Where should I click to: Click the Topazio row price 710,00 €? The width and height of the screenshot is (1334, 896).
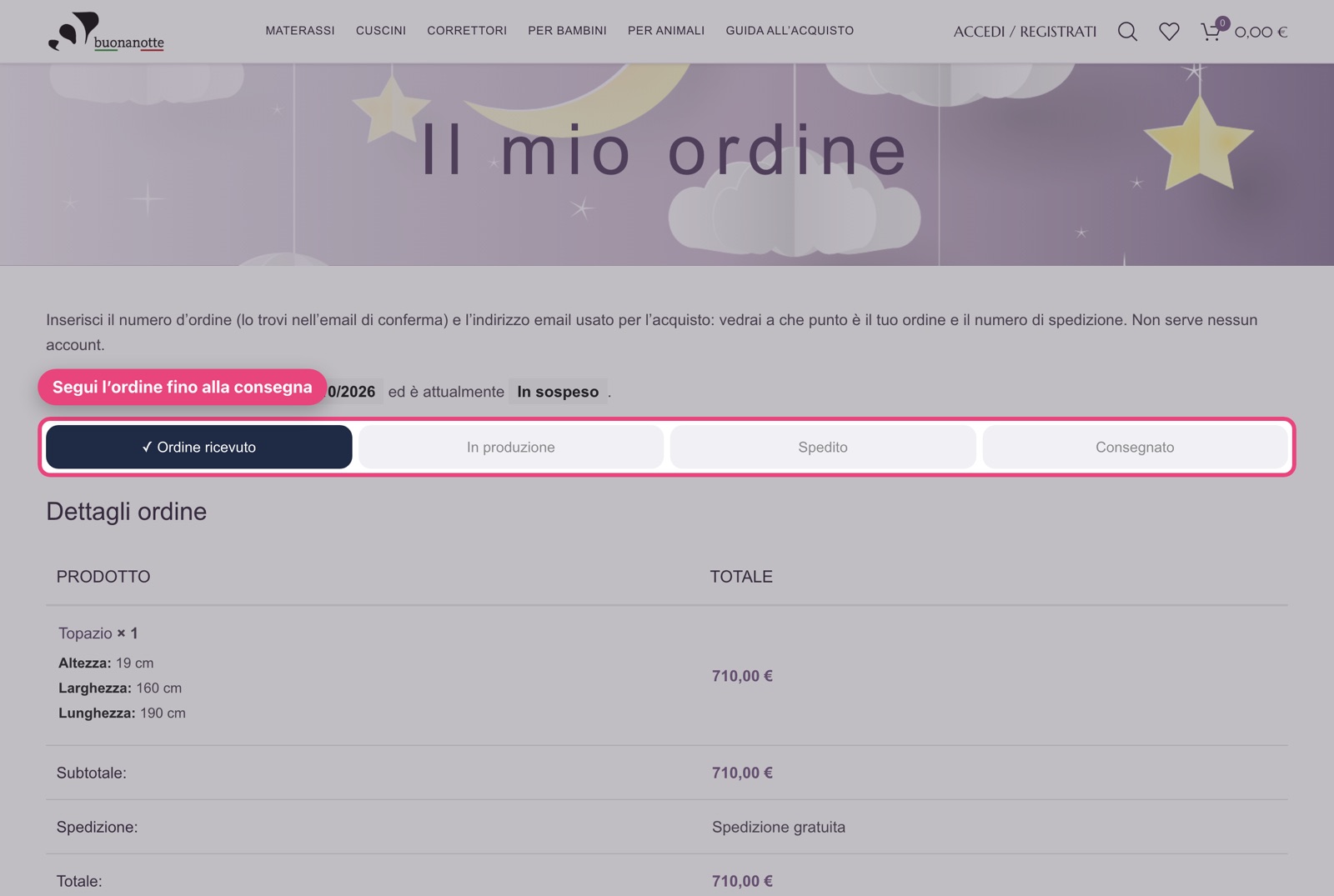pos(742,676)
